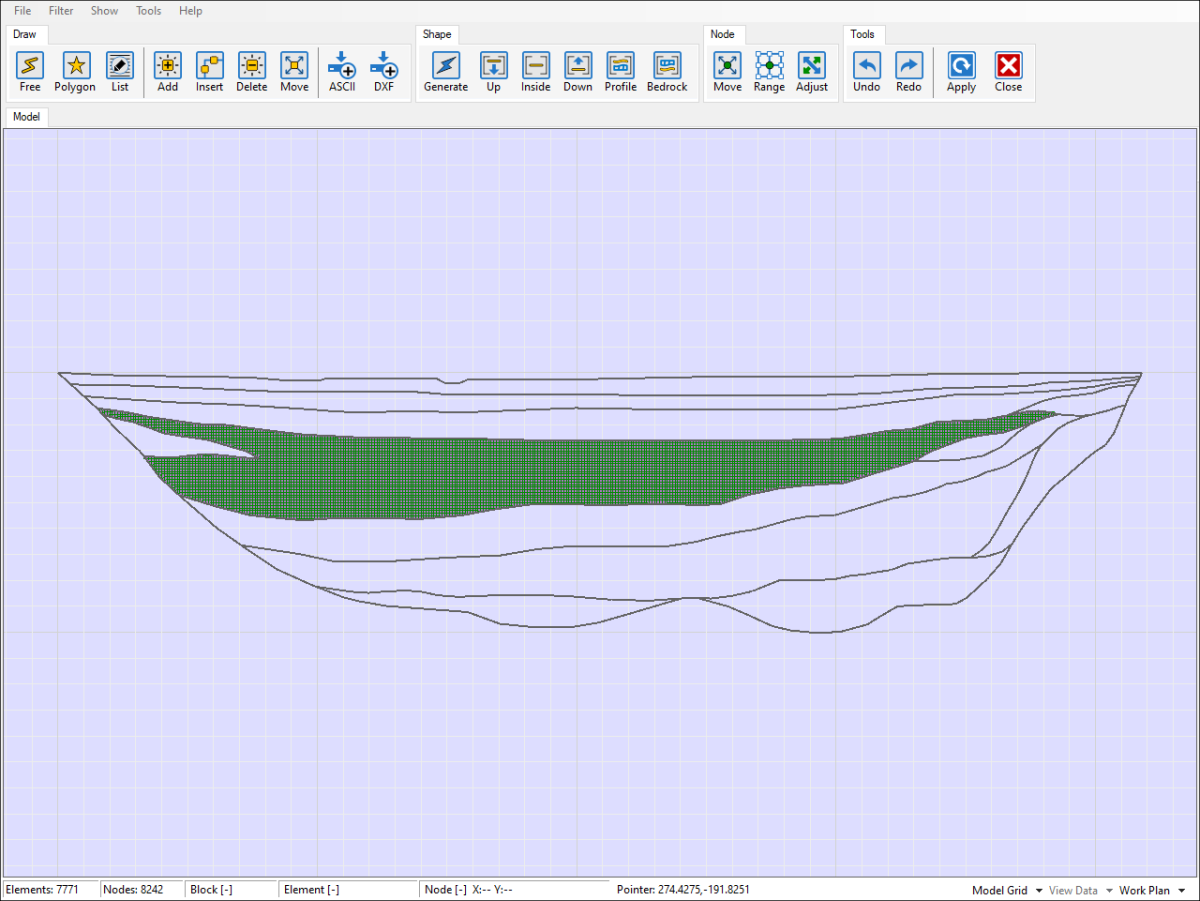Screen dimensions: 1200x901
Task: Select the Shape ribbon tab
Action: pos(437,34)
